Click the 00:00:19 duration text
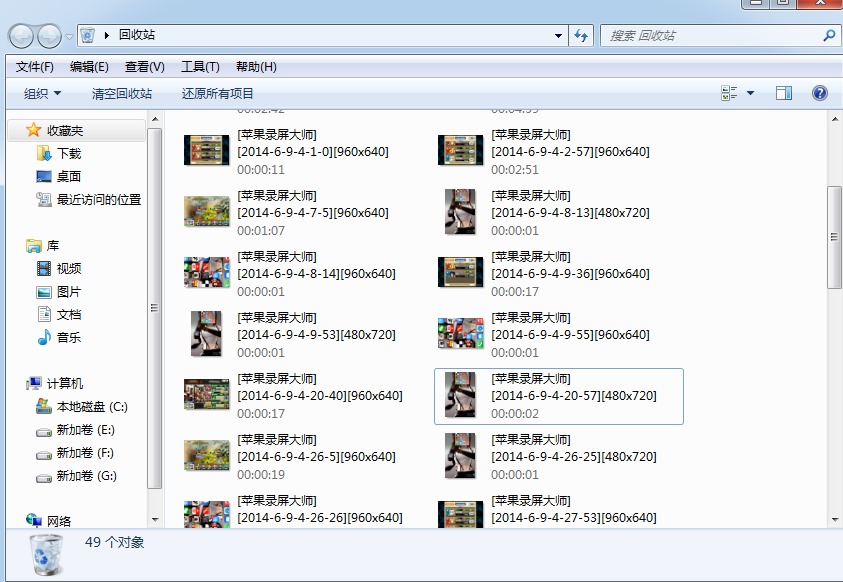The width and height of the screenshot is (843, 582). (x=261, y=475)
